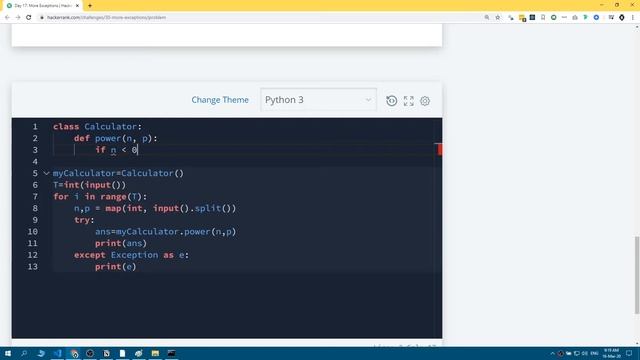The width and height of the screenshot is (640, 360).
Task: Open the dark square extension icon
Action: click(x=532, y=18)
